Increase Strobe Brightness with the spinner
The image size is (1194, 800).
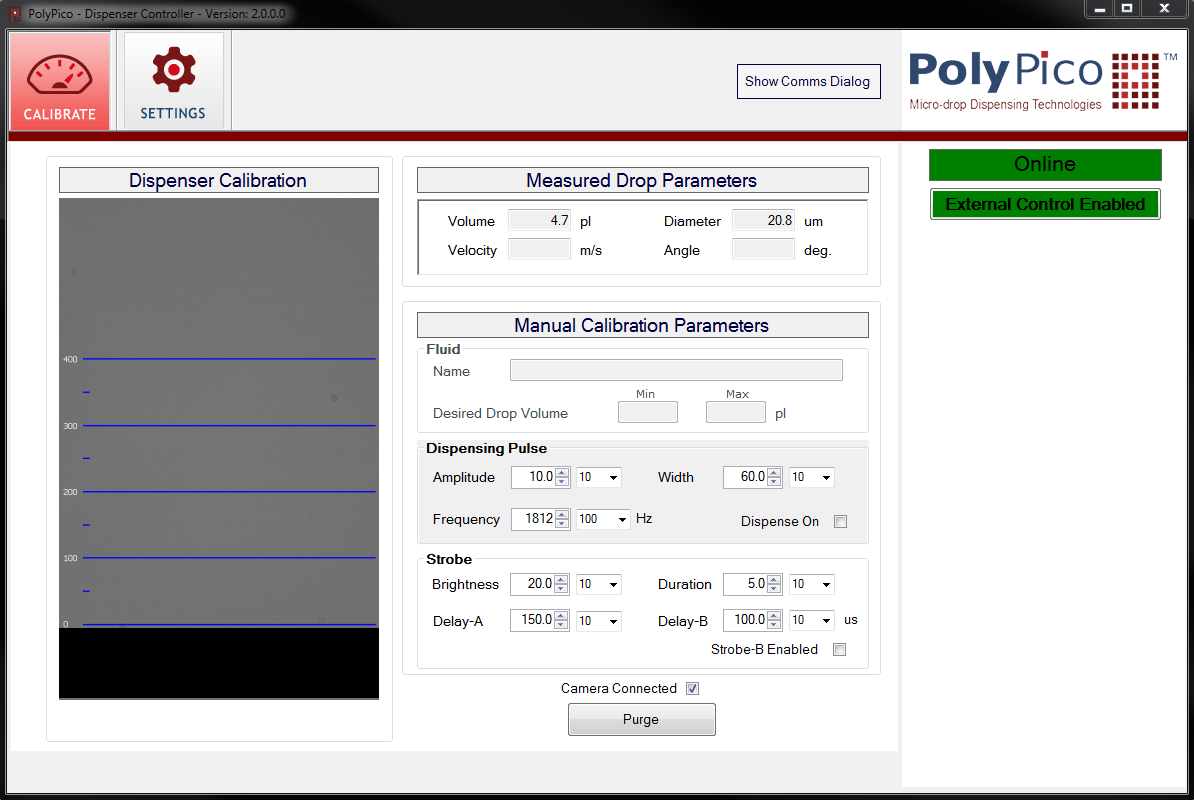tap(562, 579)
